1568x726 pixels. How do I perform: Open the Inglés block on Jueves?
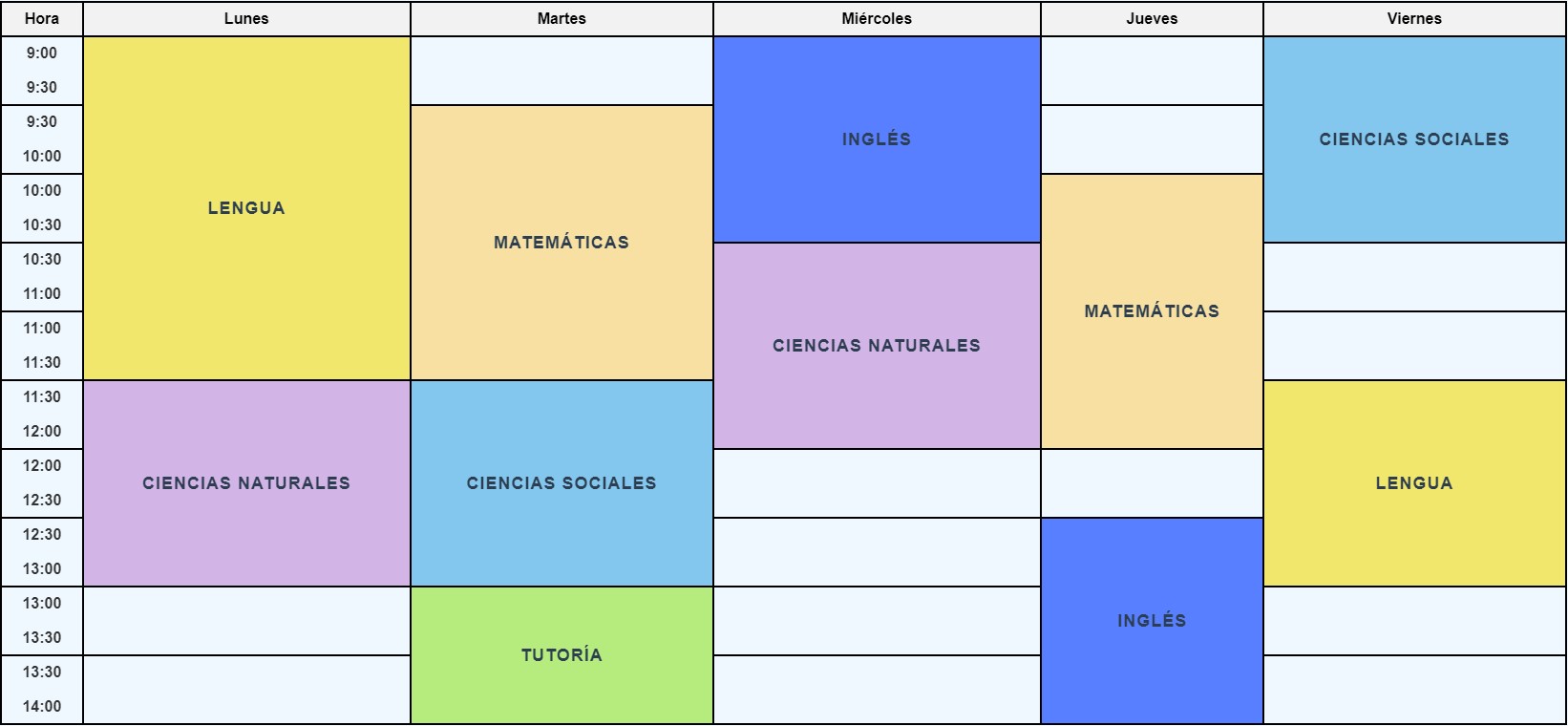1152,621
